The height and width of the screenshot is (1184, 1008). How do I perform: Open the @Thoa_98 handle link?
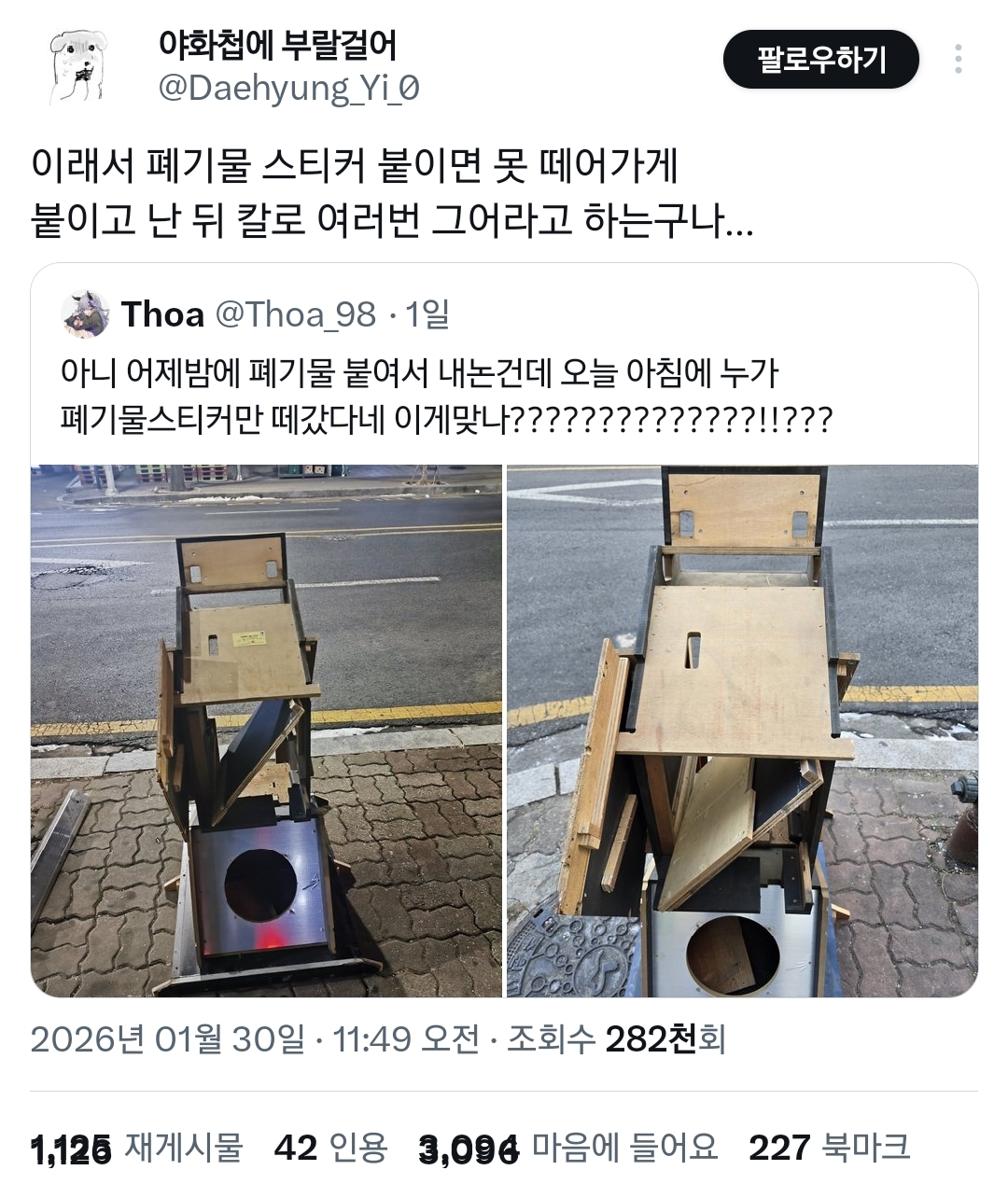(296, 314)
